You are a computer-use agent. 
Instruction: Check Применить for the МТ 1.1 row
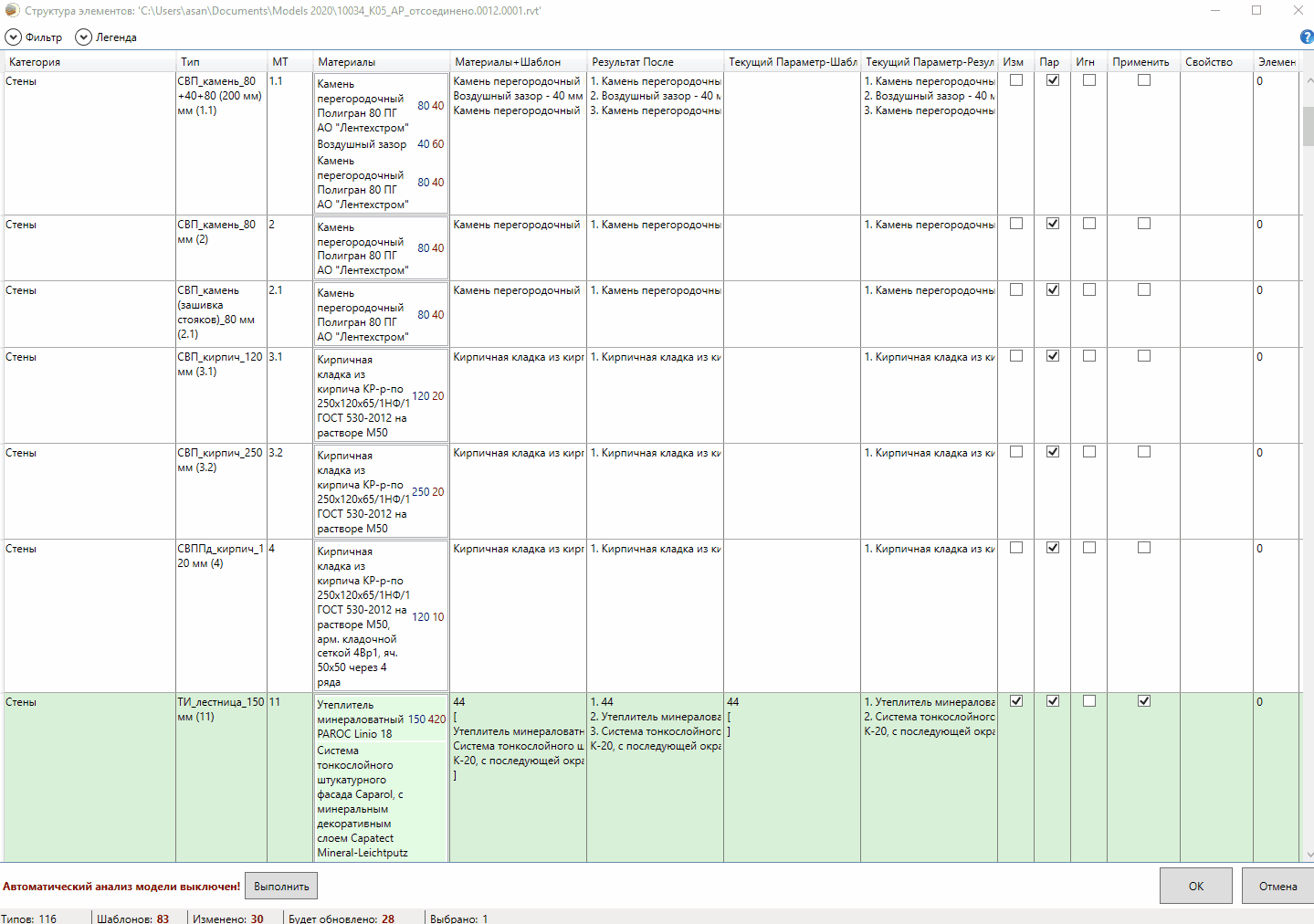(1144, 80)
